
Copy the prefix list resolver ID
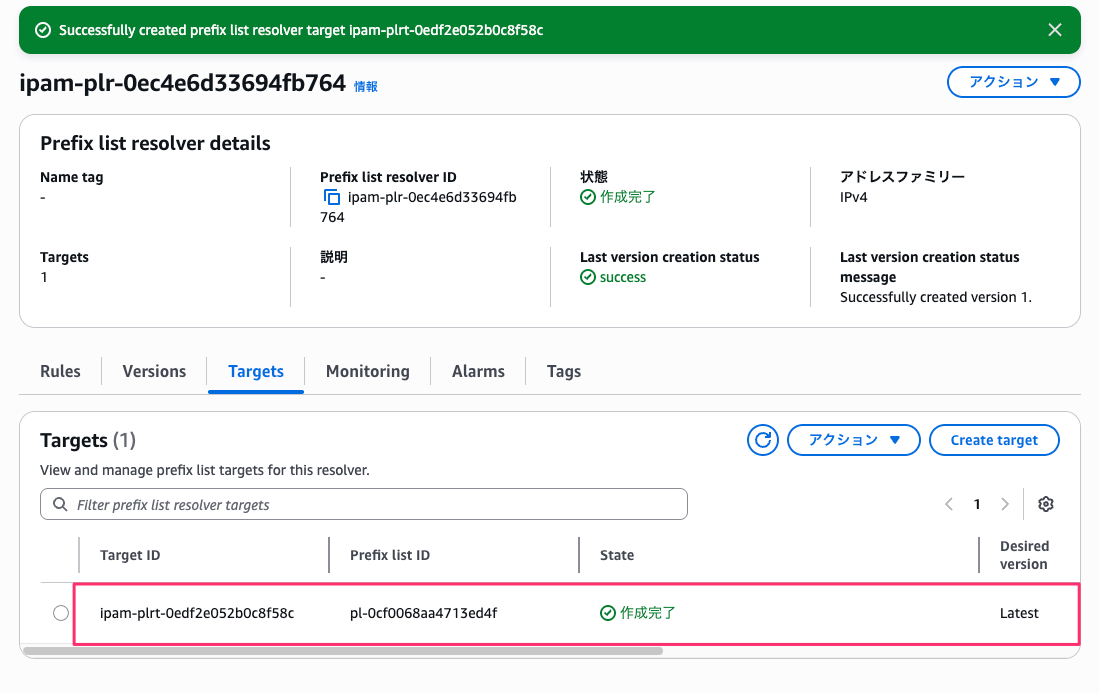(x=332, y=198)
